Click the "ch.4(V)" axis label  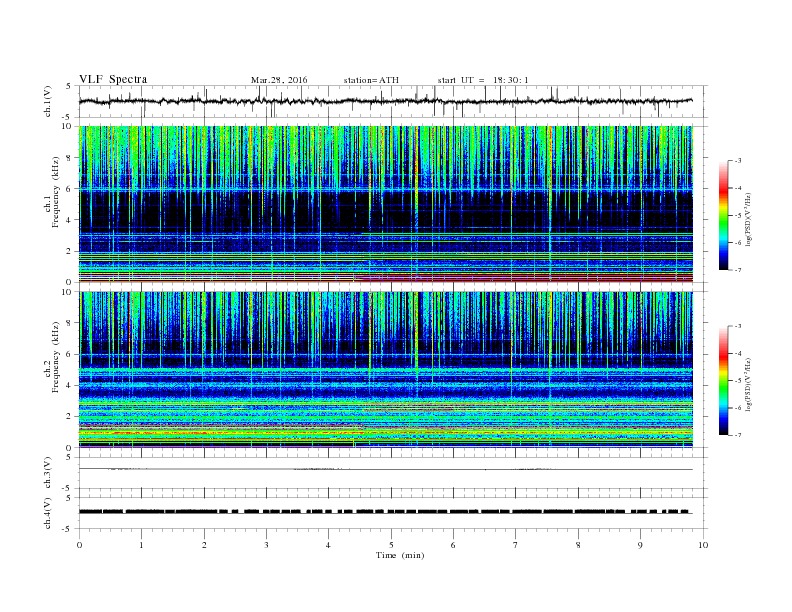[x=48, y=514]
